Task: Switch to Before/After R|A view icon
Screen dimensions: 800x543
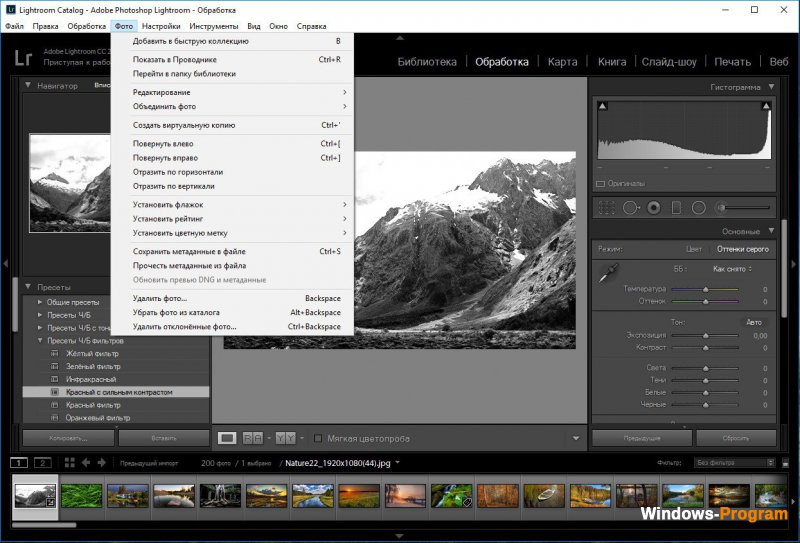Action: pos(253,438)
